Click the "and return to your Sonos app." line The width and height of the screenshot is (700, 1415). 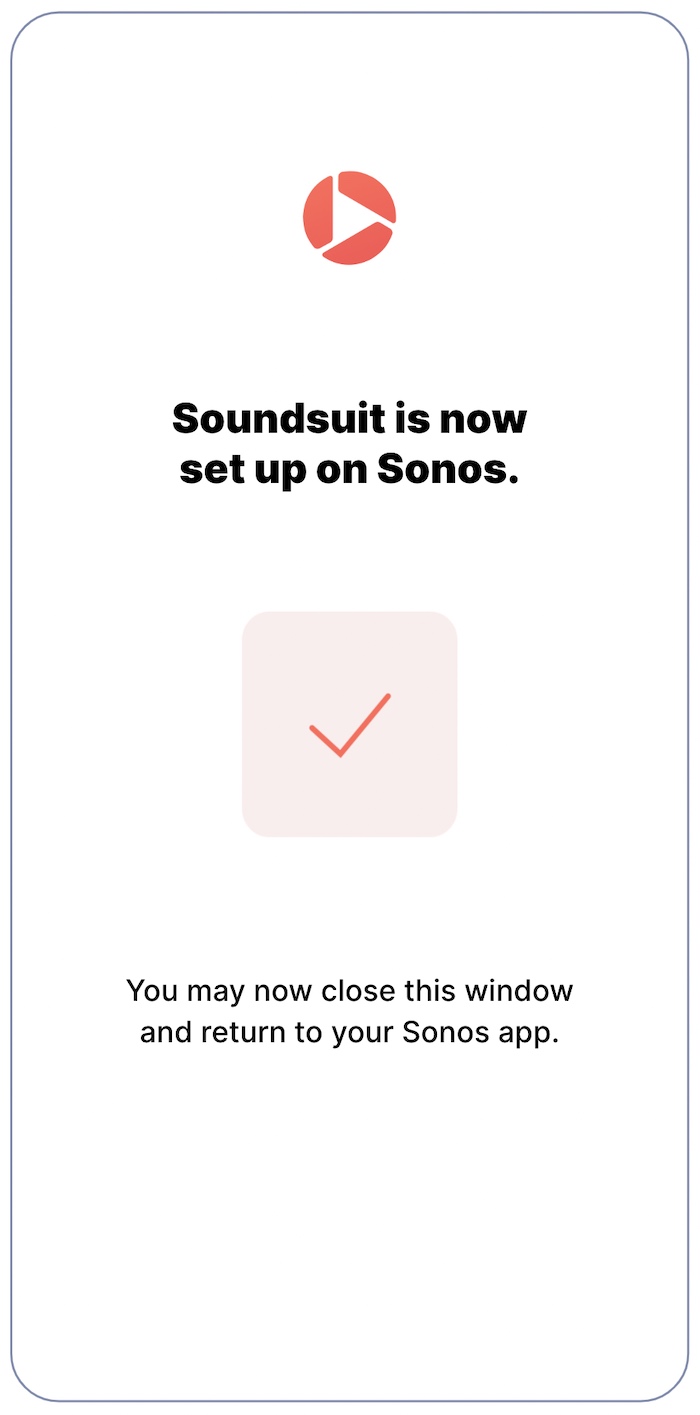coord(349,1032)
